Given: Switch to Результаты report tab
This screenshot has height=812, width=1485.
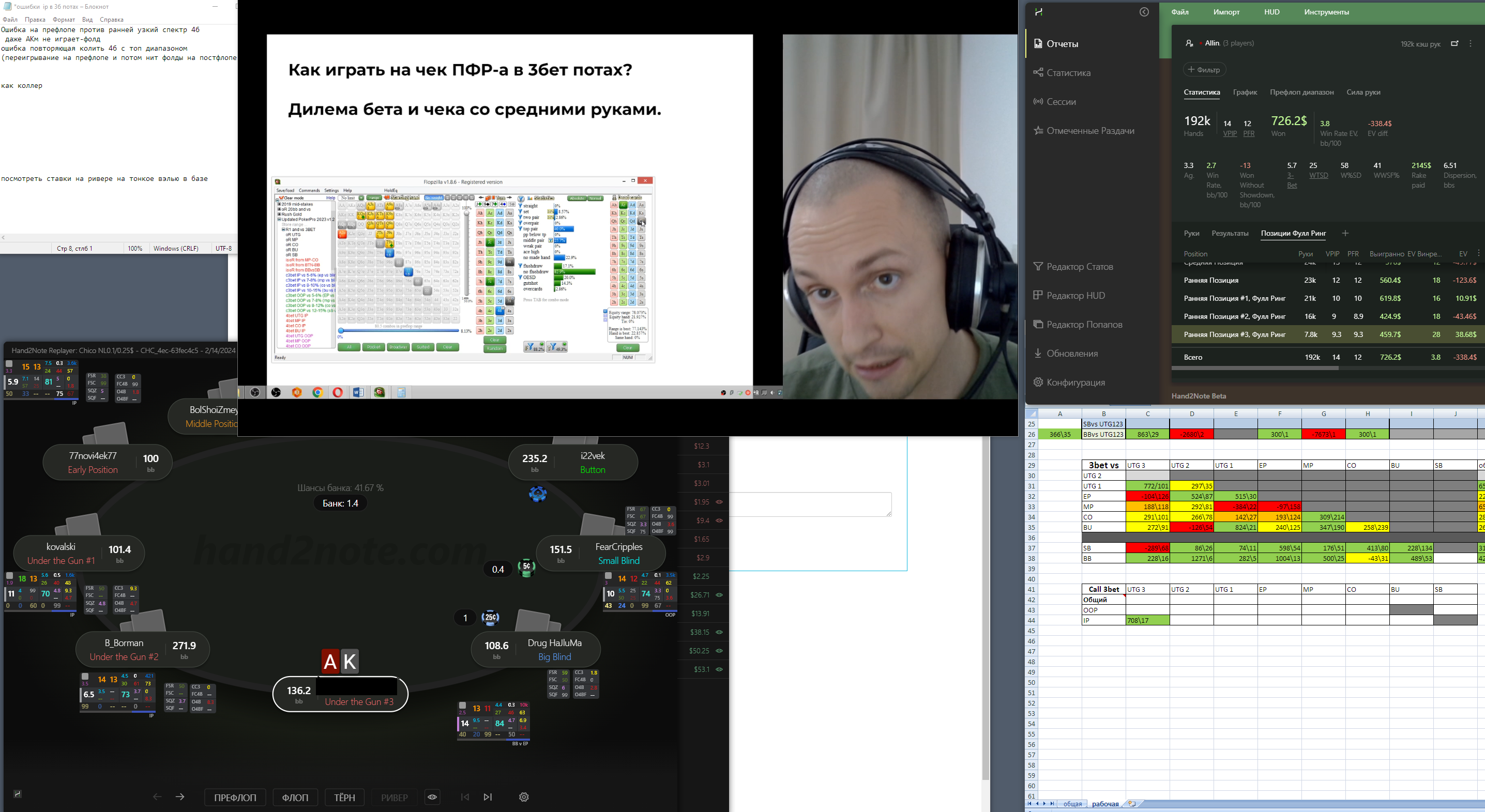Looking at the screenshot, I should tap(1230, 234).
